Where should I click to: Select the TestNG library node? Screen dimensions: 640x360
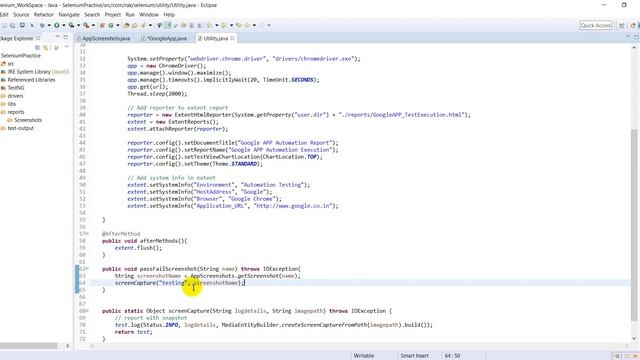13,88
